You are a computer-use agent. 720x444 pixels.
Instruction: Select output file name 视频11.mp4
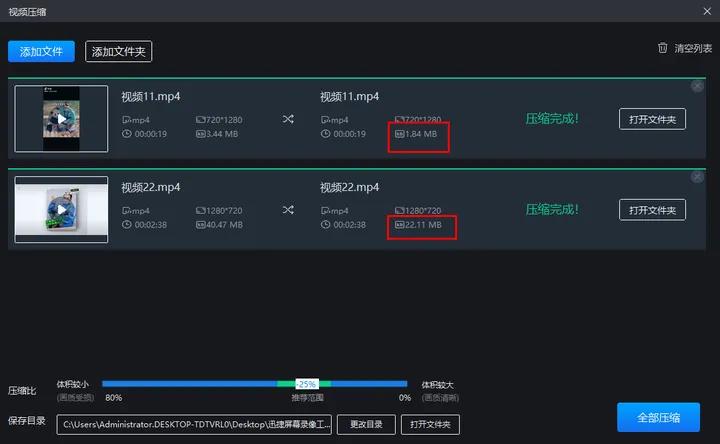pyautogui.click(x=349, y=96)
